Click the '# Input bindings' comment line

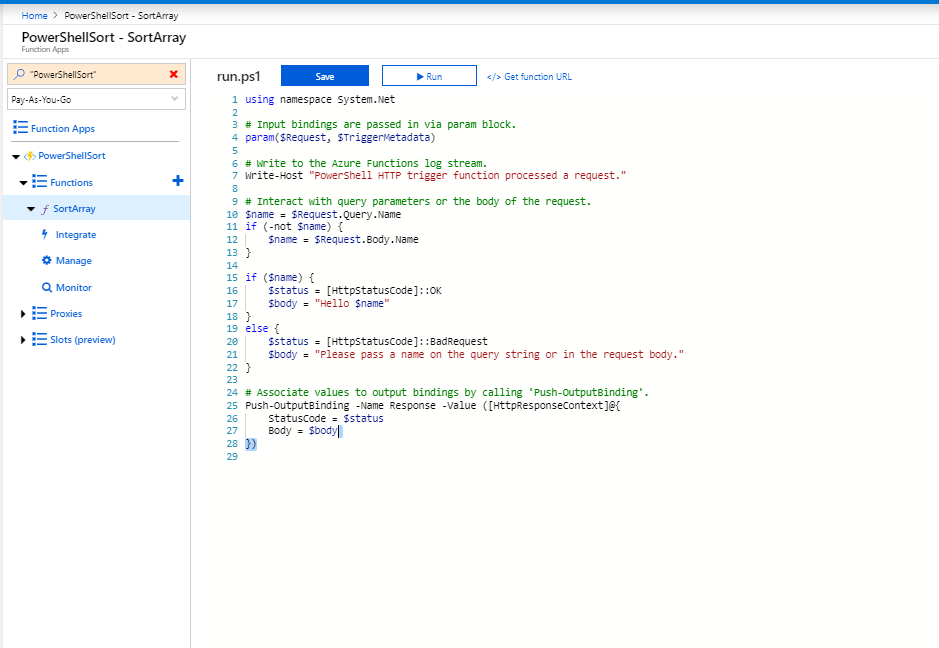(x=380, y=125)
